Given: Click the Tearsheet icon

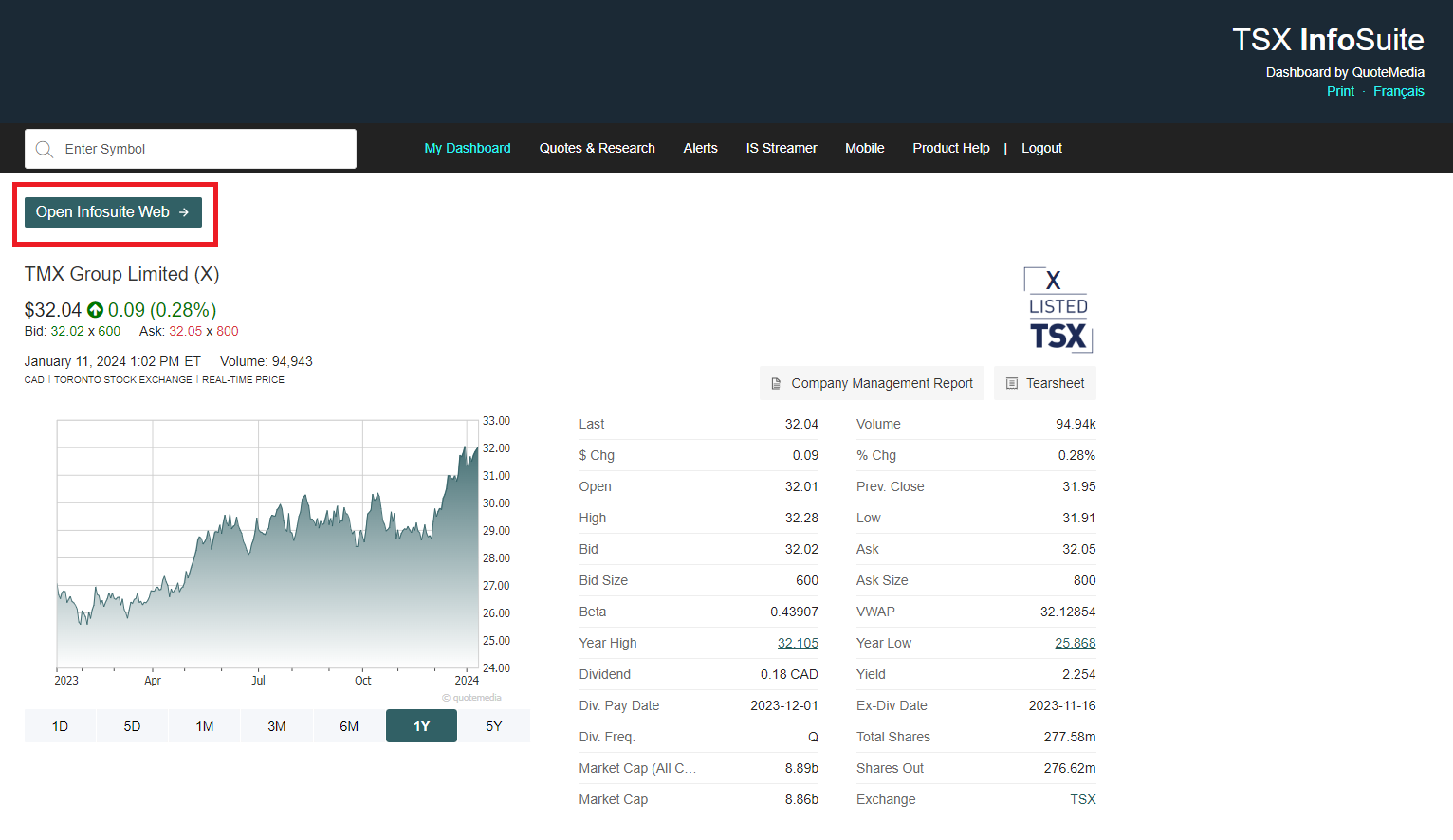Looking at the screenshot, I should pos(1011,383).
